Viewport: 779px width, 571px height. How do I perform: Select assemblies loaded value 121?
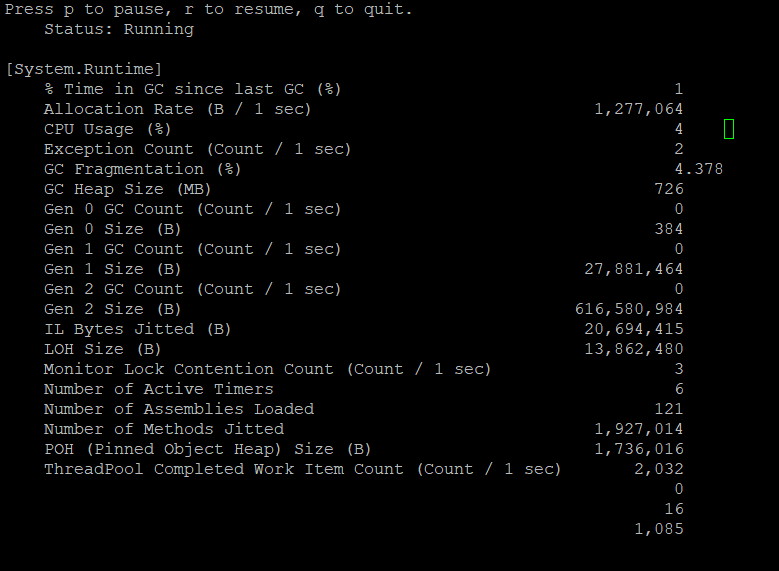669,409
